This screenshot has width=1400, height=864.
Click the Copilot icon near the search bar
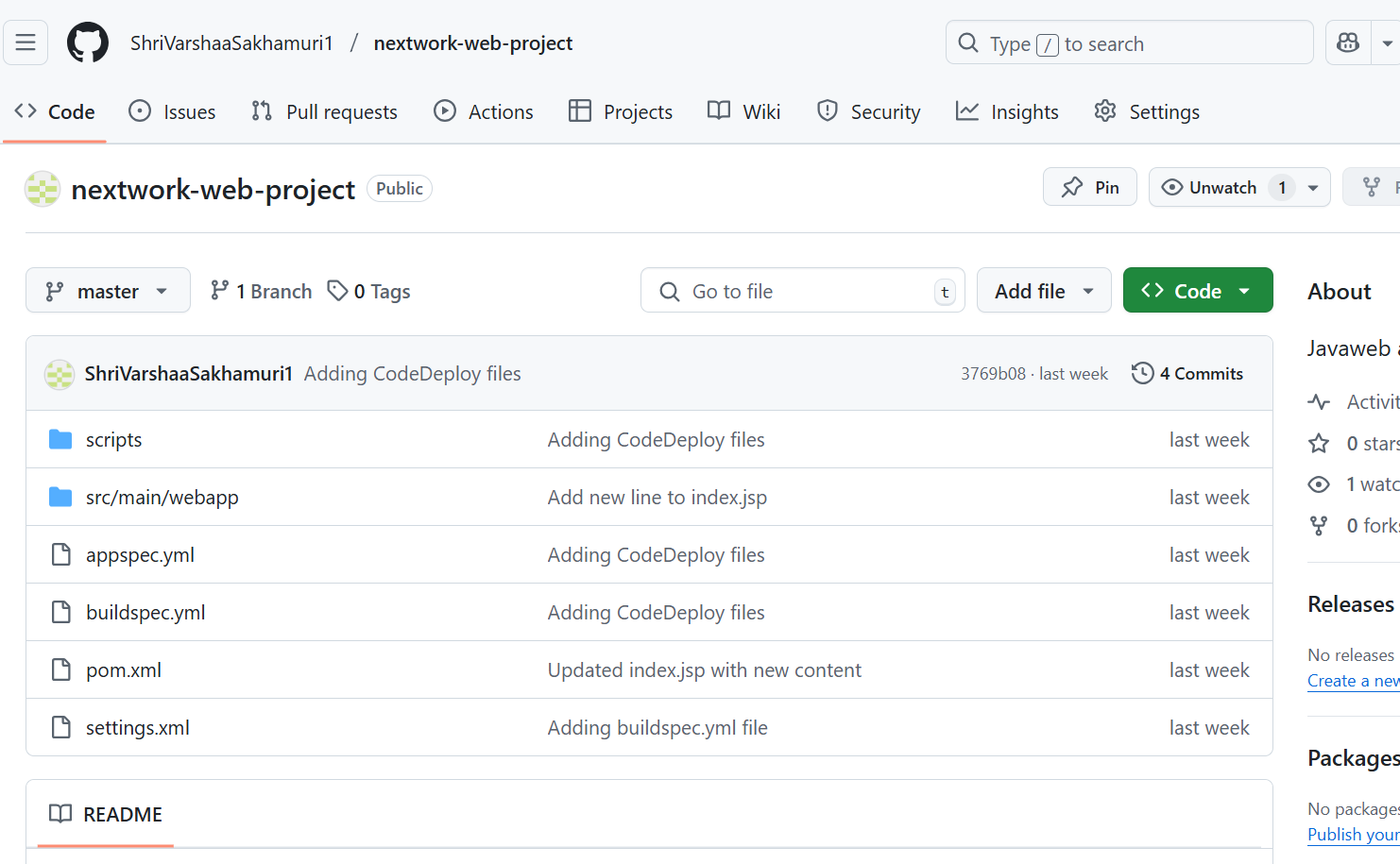(1347, 42)
